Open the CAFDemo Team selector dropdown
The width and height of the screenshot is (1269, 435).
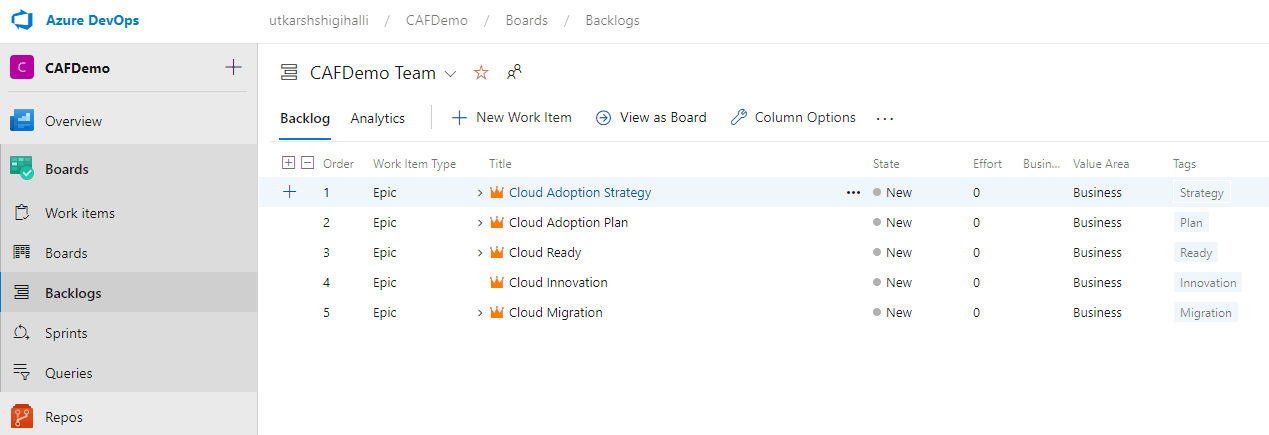(x=450, y=73)
